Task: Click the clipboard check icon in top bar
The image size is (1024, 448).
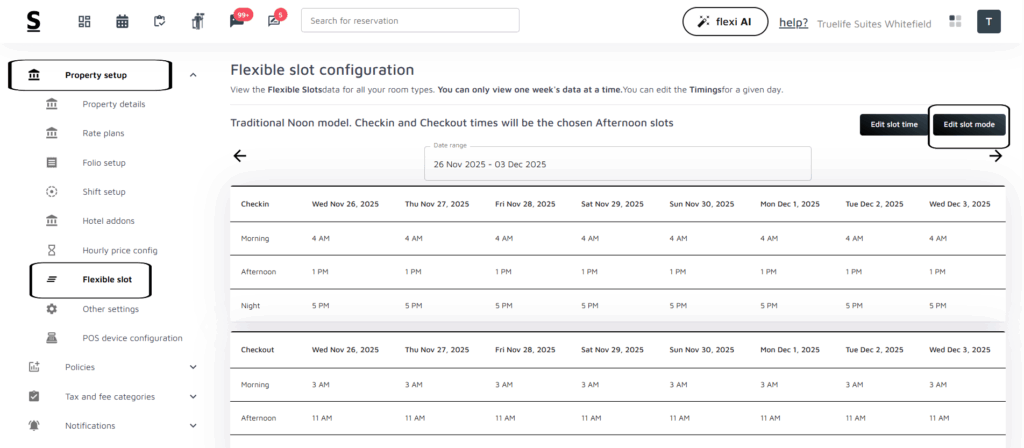Action: tap(160, 21)
